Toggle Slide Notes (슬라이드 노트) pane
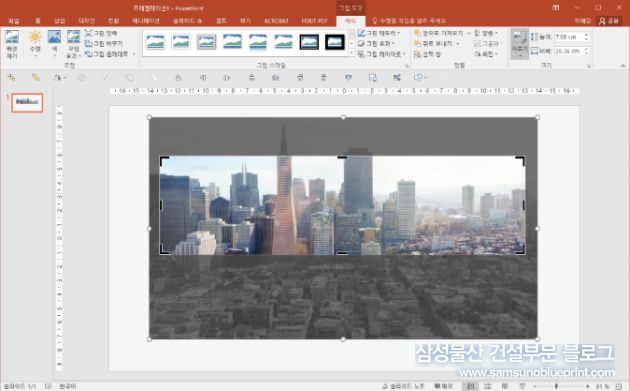Image resolution: width=630 pixels, height=391 pixels. pyautogui.click(x=403, y=386)
